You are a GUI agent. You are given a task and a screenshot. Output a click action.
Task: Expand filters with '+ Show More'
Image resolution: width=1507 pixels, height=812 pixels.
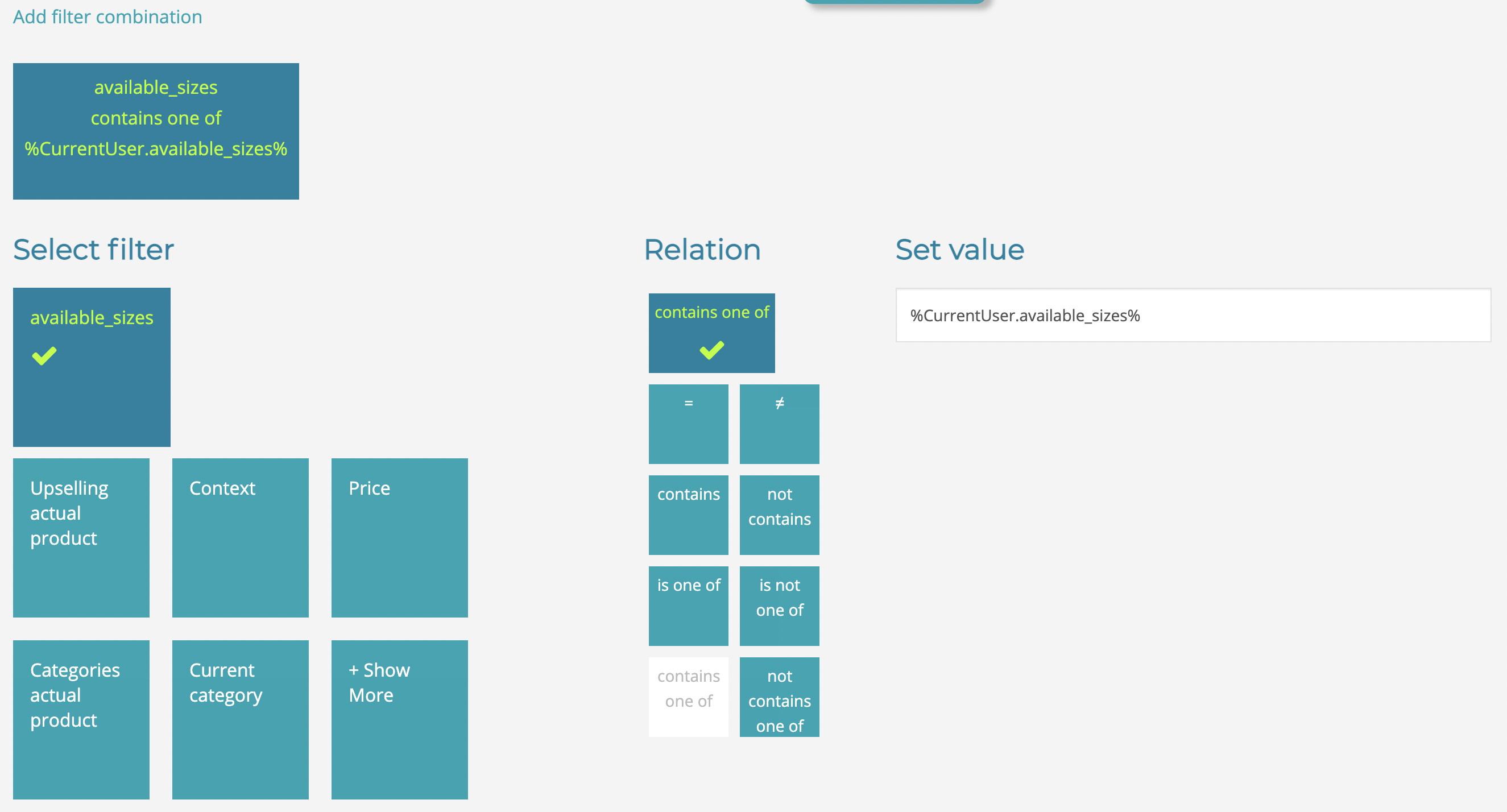pyautogui.click(x=400, y=719)
